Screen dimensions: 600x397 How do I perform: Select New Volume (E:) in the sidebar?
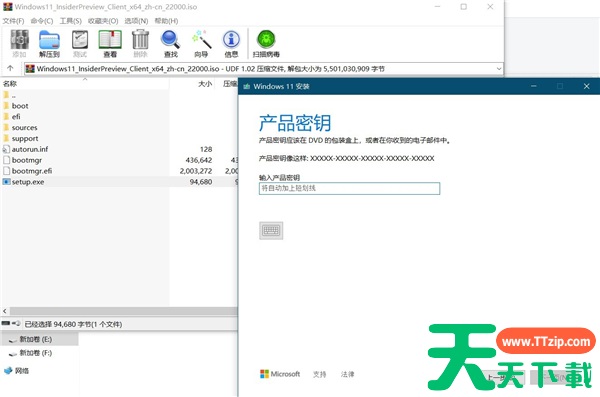point(36,339)
